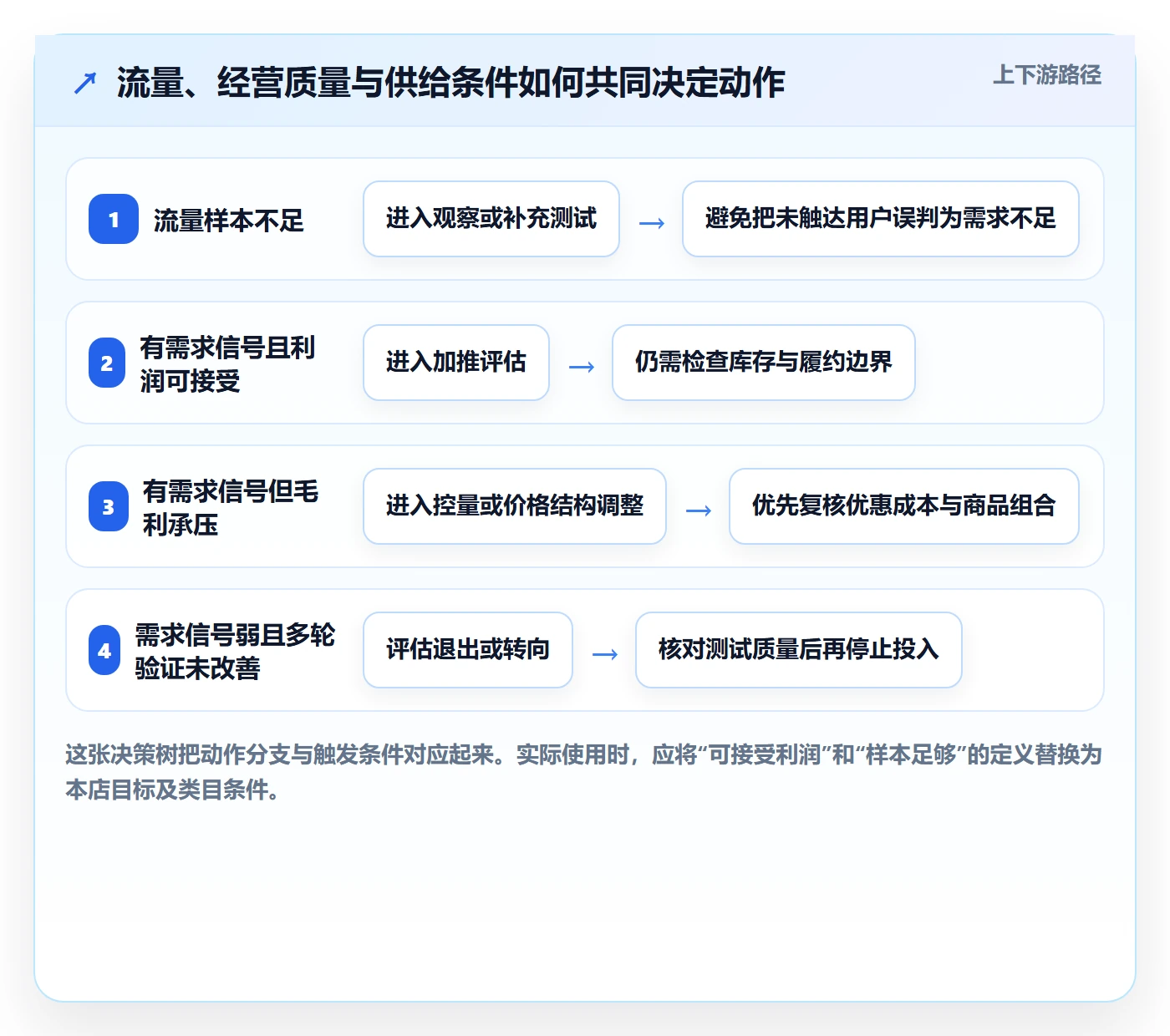This screenshot has width=1170, height=1036.
Task: Click the 评估退出或转向 box
Action: point(468,650)
